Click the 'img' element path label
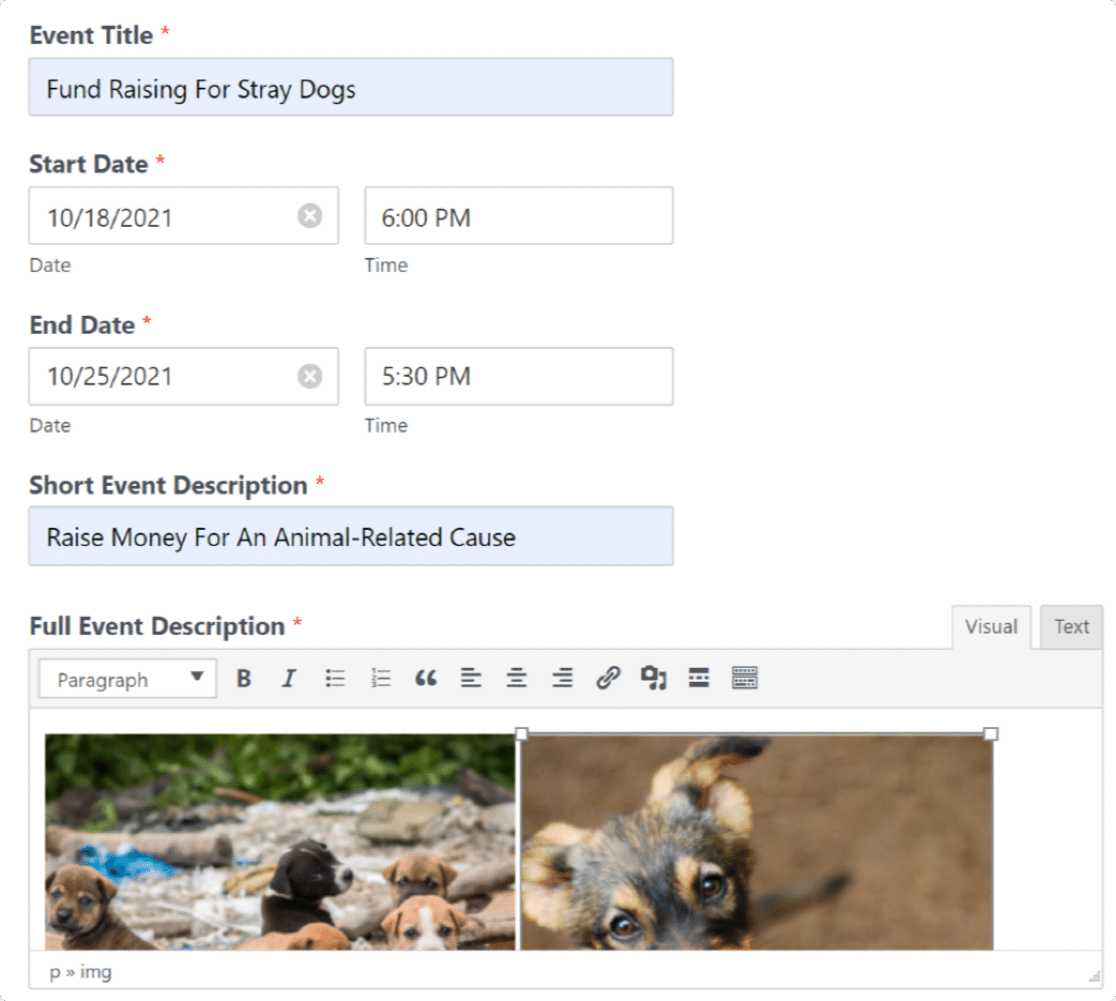This screenshot has height=1001, width=1116. tap(95, 972)
